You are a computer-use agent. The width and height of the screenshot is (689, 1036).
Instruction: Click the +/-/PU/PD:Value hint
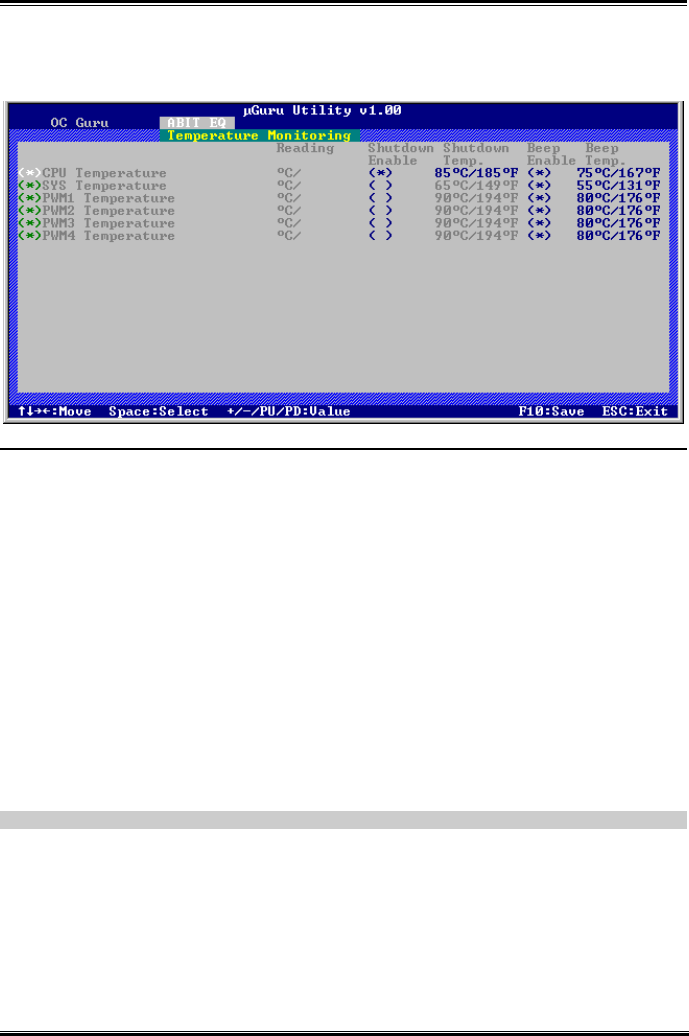coord(289,412)
